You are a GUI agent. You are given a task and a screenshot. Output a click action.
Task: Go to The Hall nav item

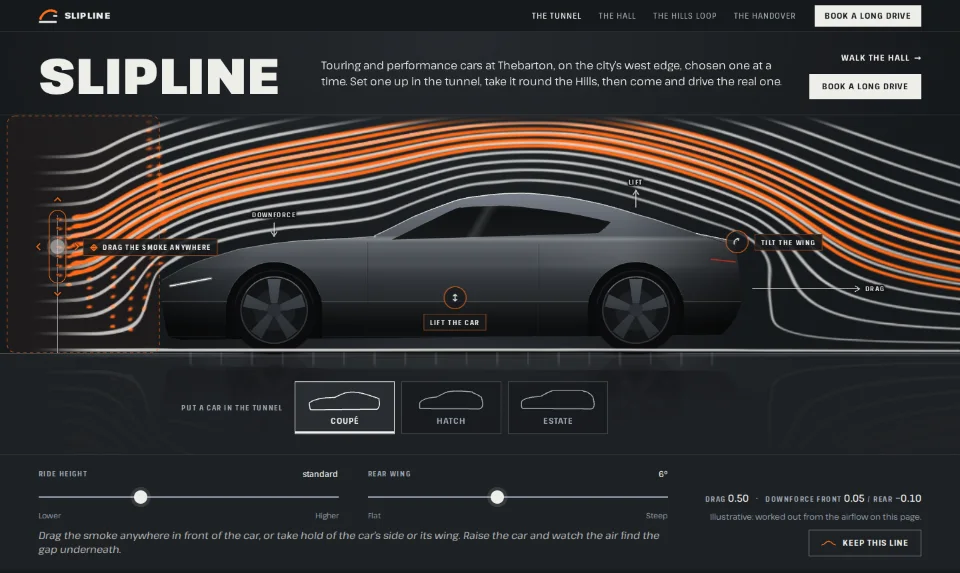point(617,16)
